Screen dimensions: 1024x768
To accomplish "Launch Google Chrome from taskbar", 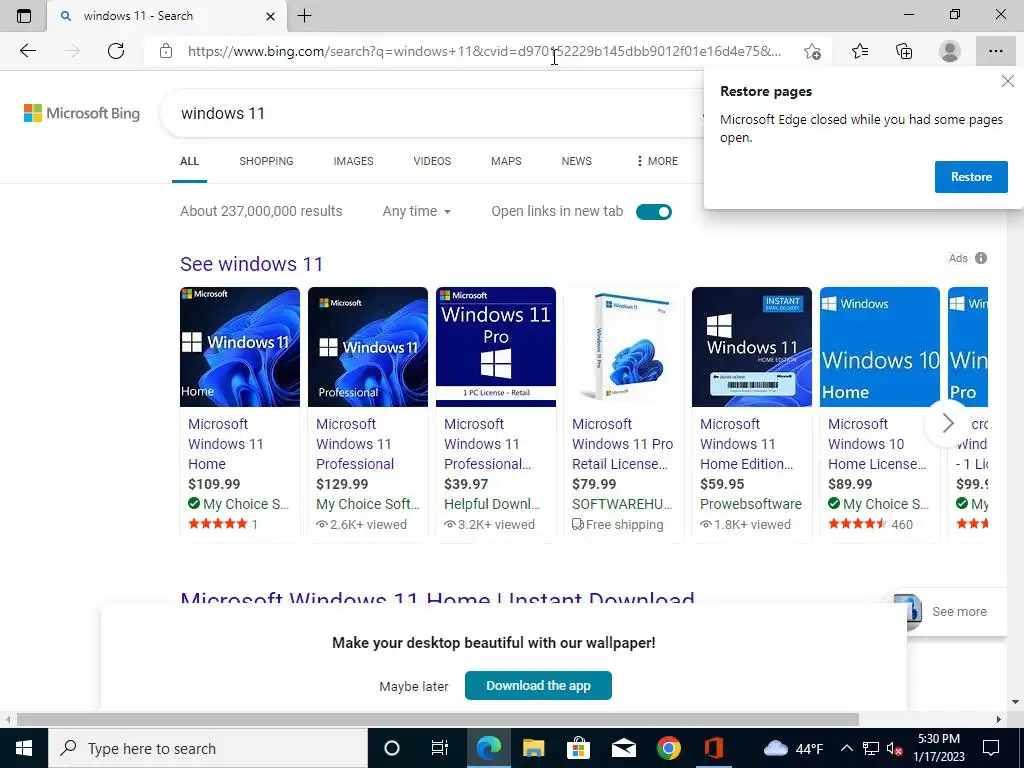I will click(669, 748).
